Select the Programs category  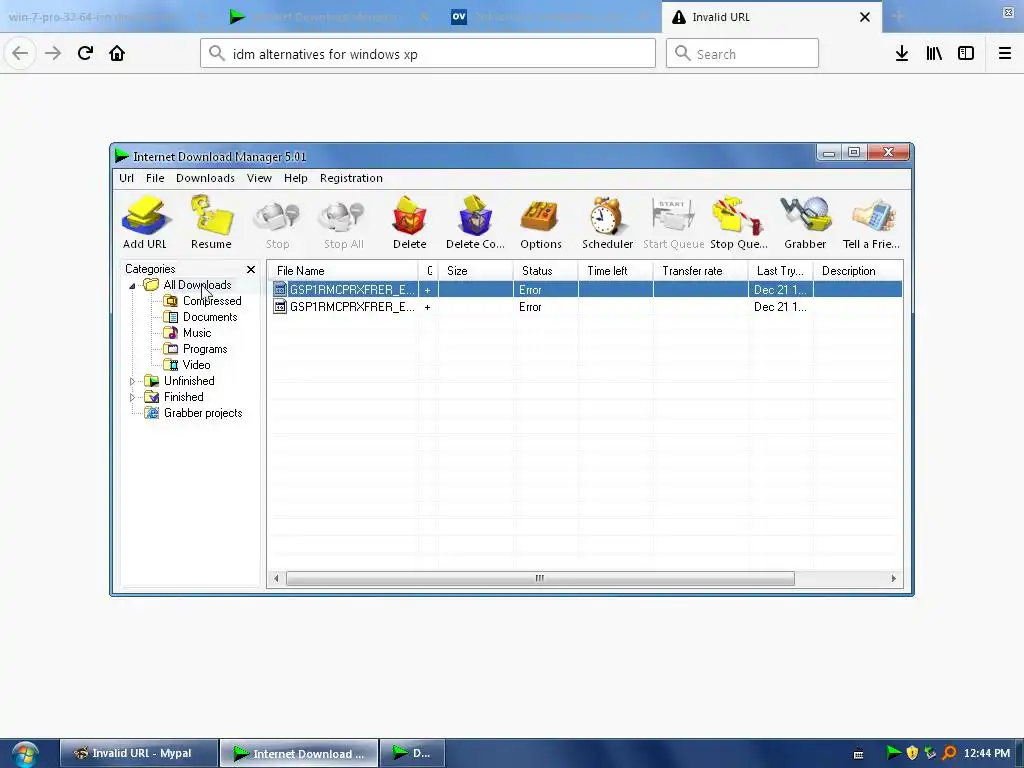204,349
